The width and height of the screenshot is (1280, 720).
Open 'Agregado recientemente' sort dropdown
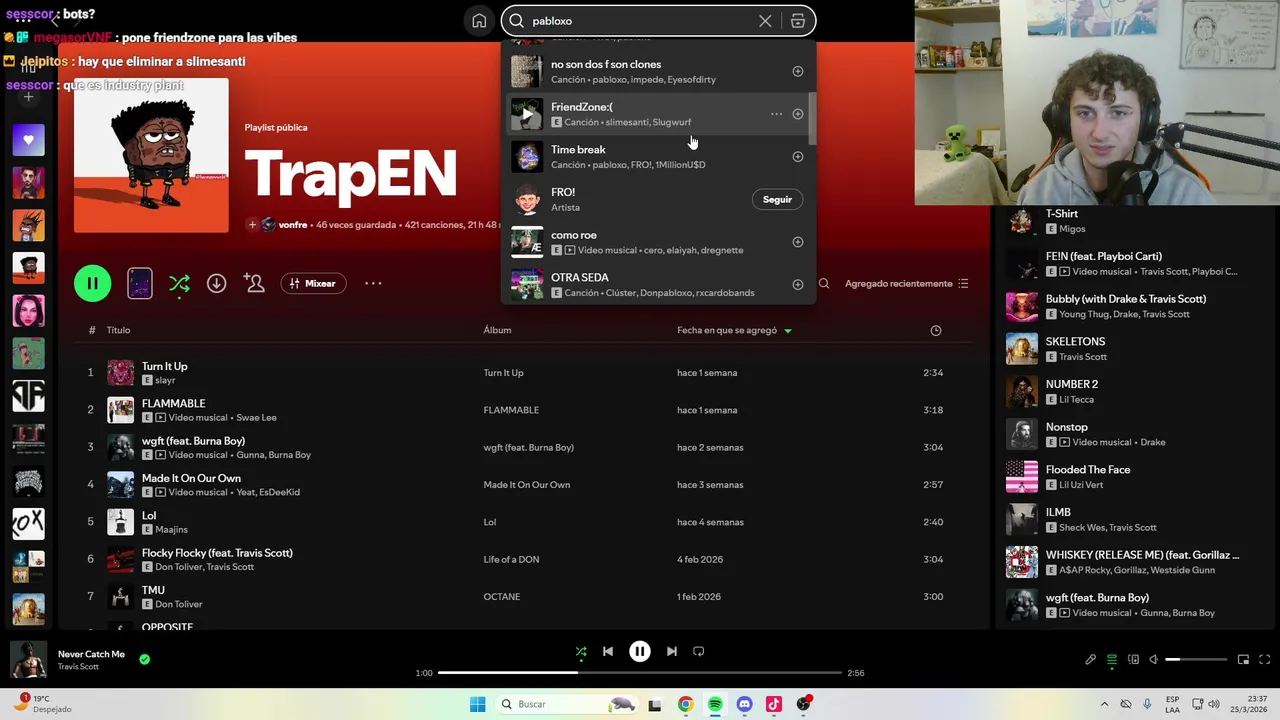tap(906, 284)
